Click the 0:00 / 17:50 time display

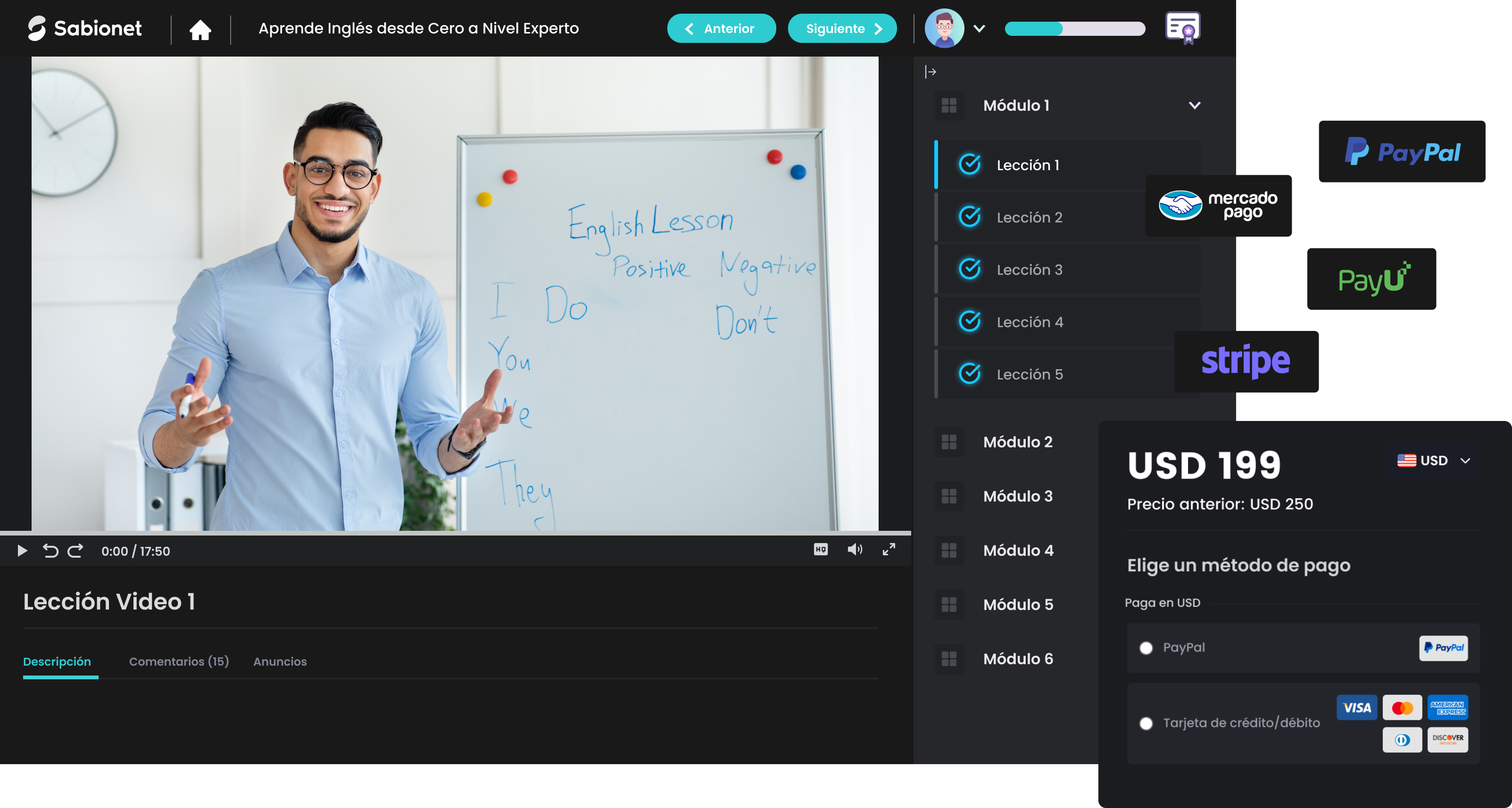click(x=135, y=551)
